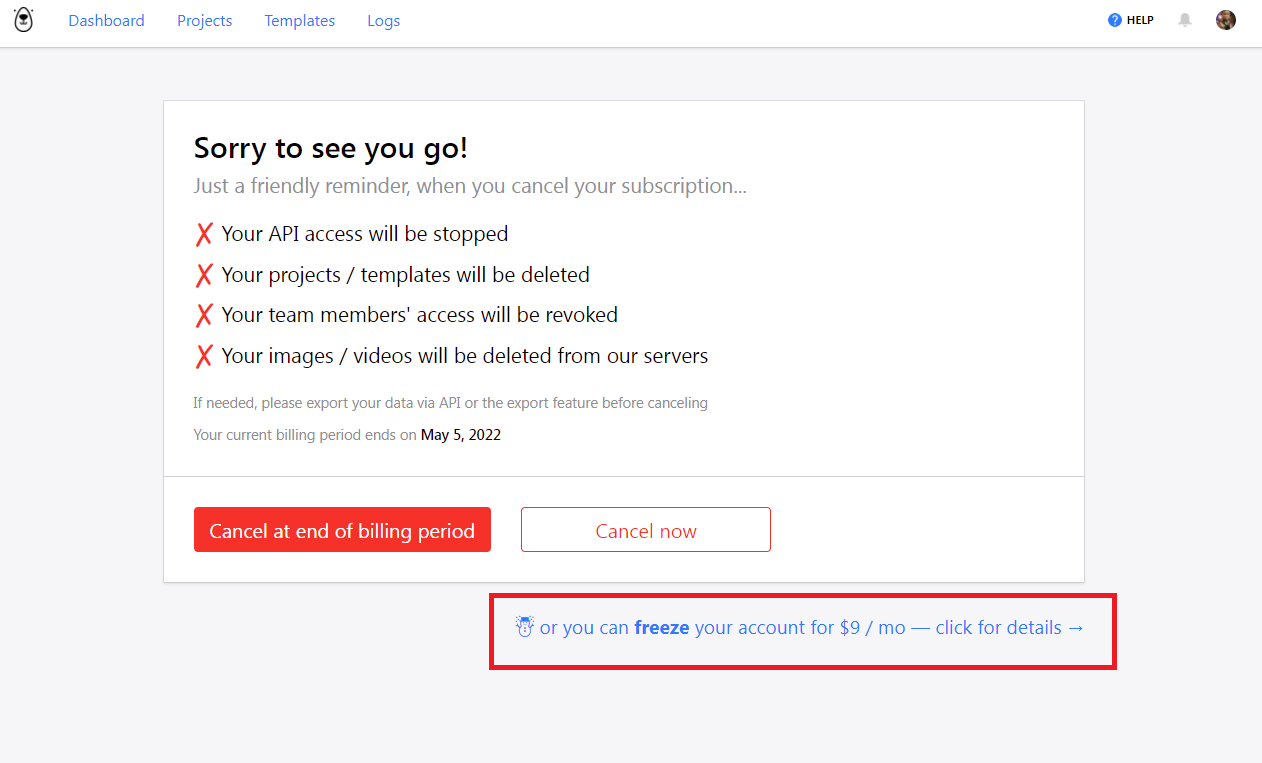The height and width of the screenshot is (763, 1262).
Task: Go to the Projects section
Action: pos(204,21)
